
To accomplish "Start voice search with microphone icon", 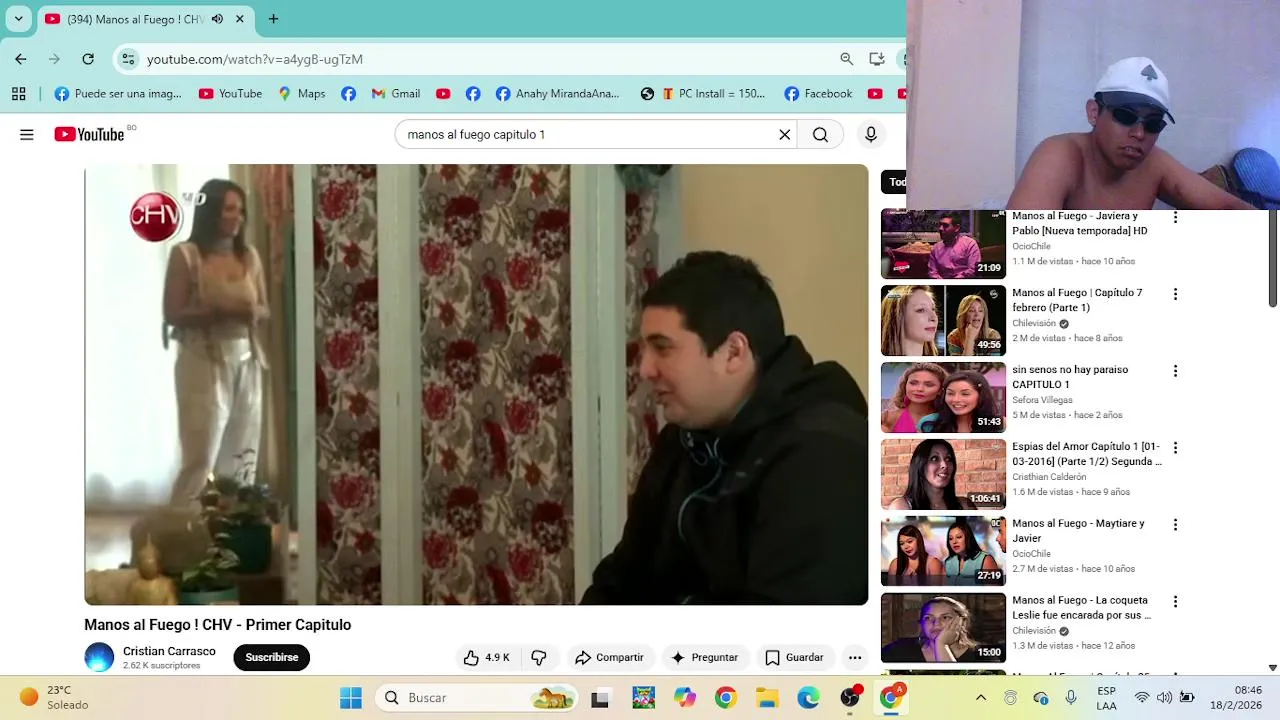I will [871, 134].
